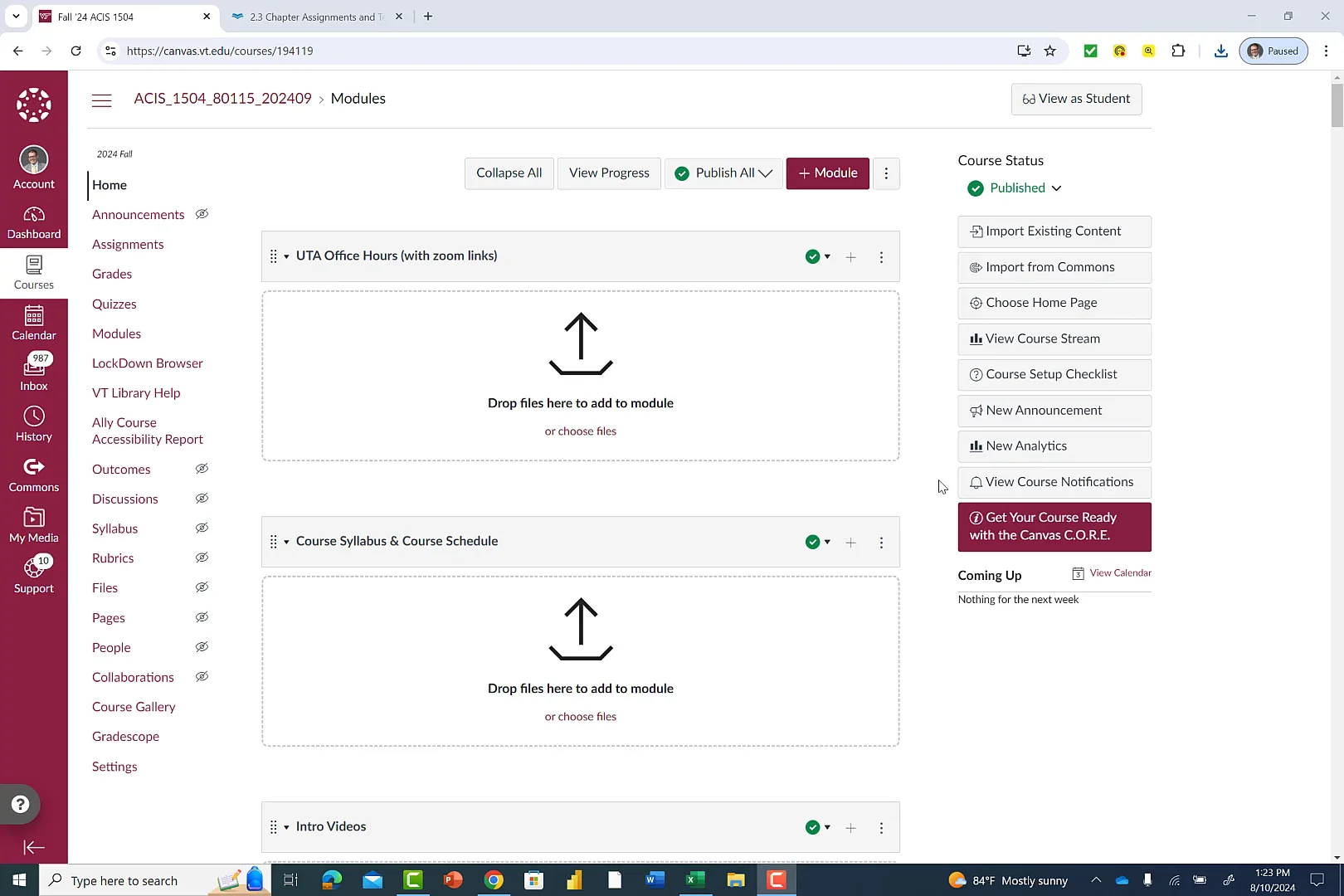
Task: Click the eye icon beside Files
Action: point(202,587)
